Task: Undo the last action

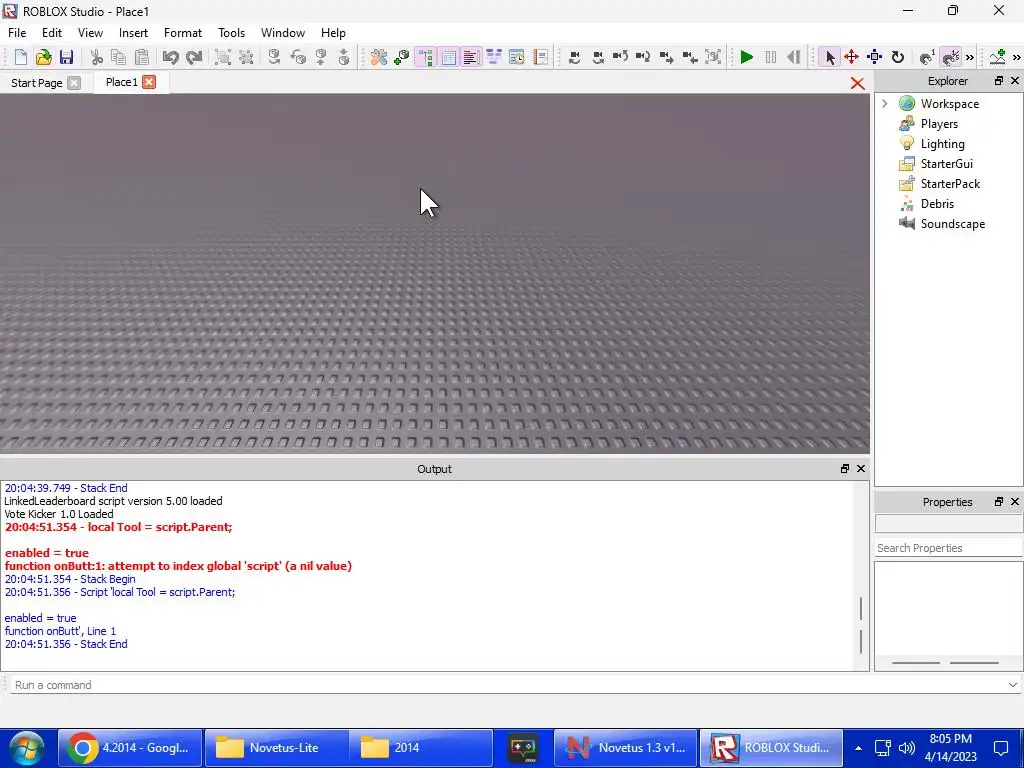Action: tap(170, 57)
